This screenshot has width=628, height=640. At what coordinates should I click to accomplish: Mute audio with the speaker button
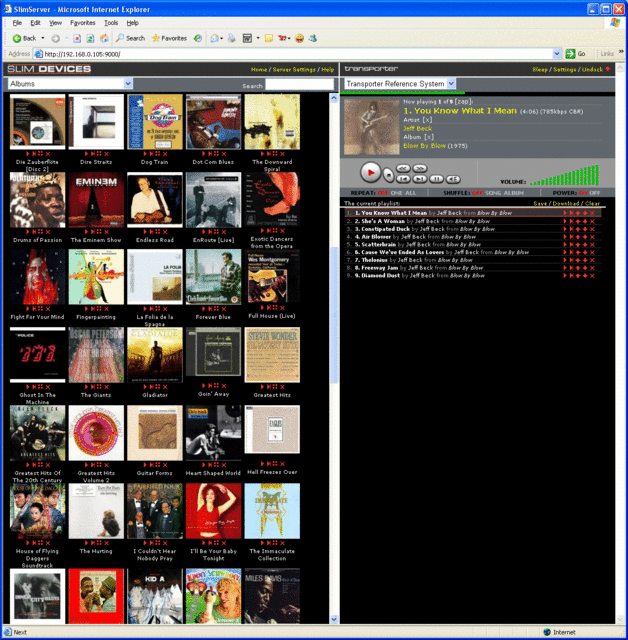point(453,179)
